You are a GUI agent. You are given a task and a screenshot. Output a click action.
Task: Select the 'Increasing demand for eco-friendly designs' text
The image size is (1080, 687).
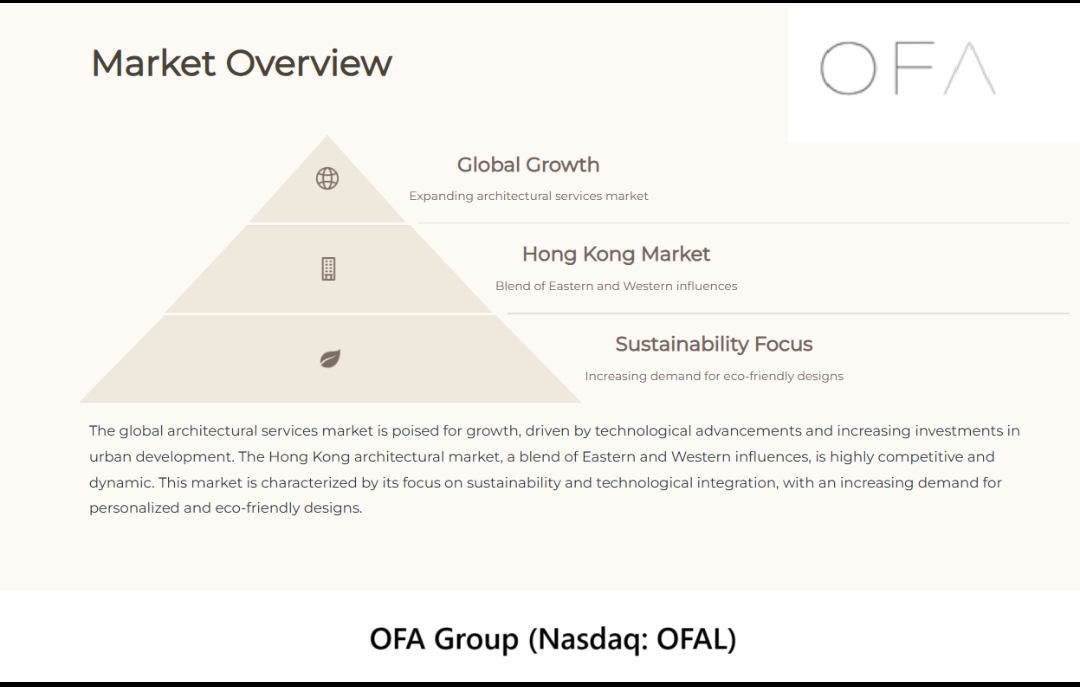[714, 376]
